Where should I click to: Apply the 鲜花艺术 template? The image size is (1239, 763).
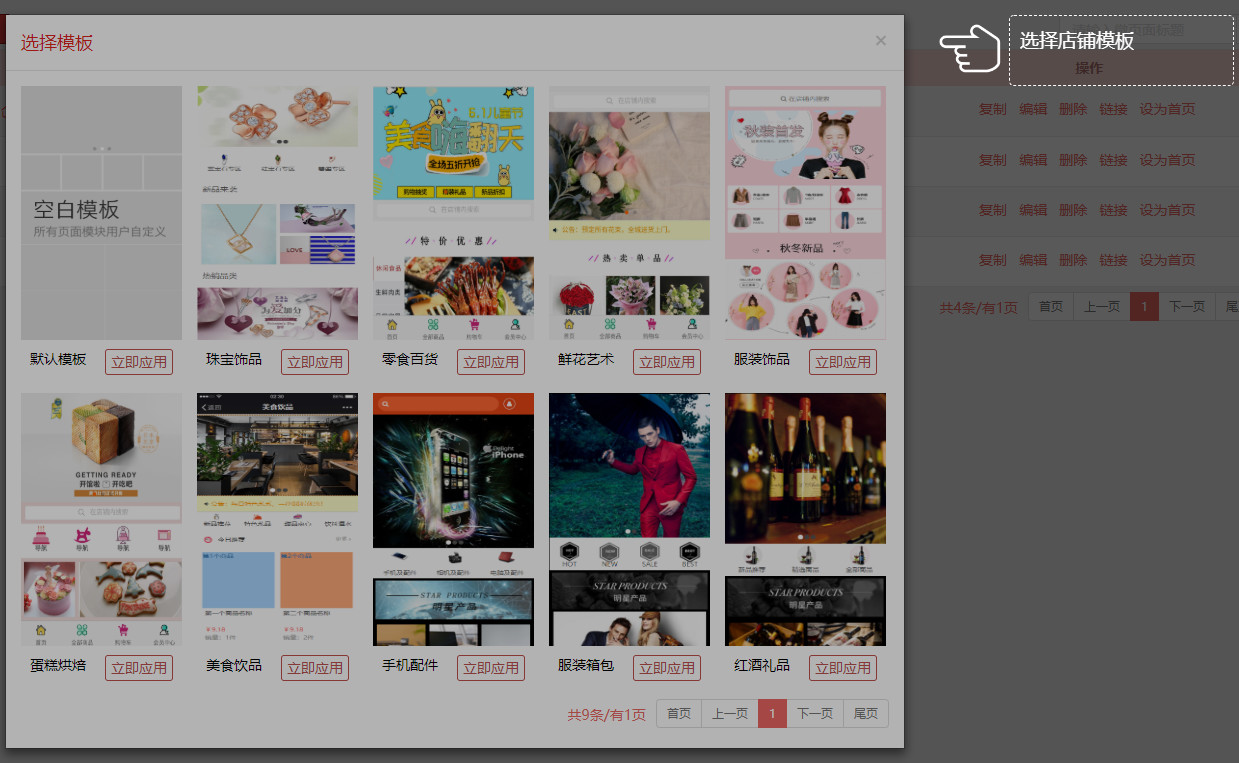tap(667, 362)
